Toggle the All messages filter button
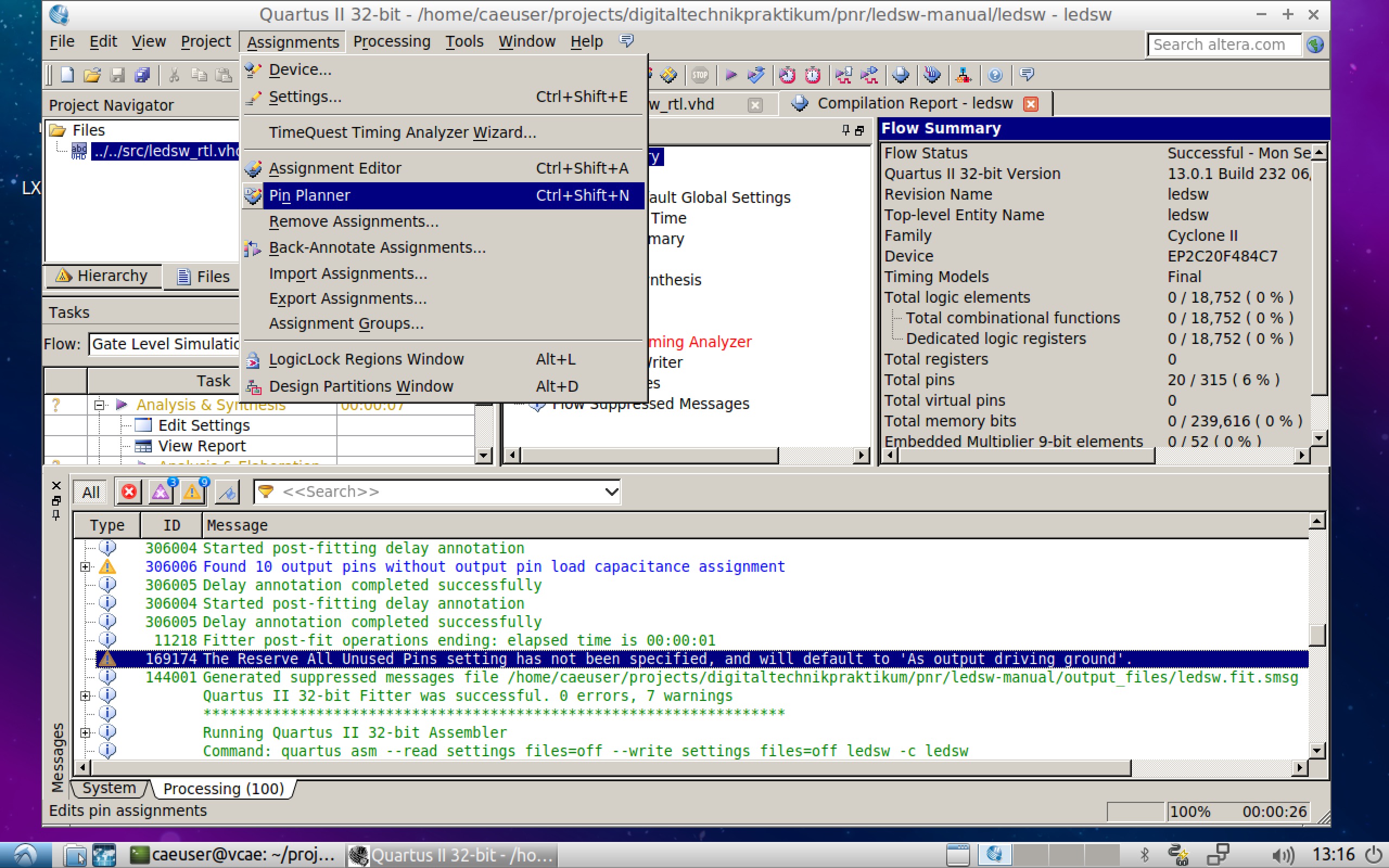The height and width of the screenshot is (868, 1389). (91, 492)
